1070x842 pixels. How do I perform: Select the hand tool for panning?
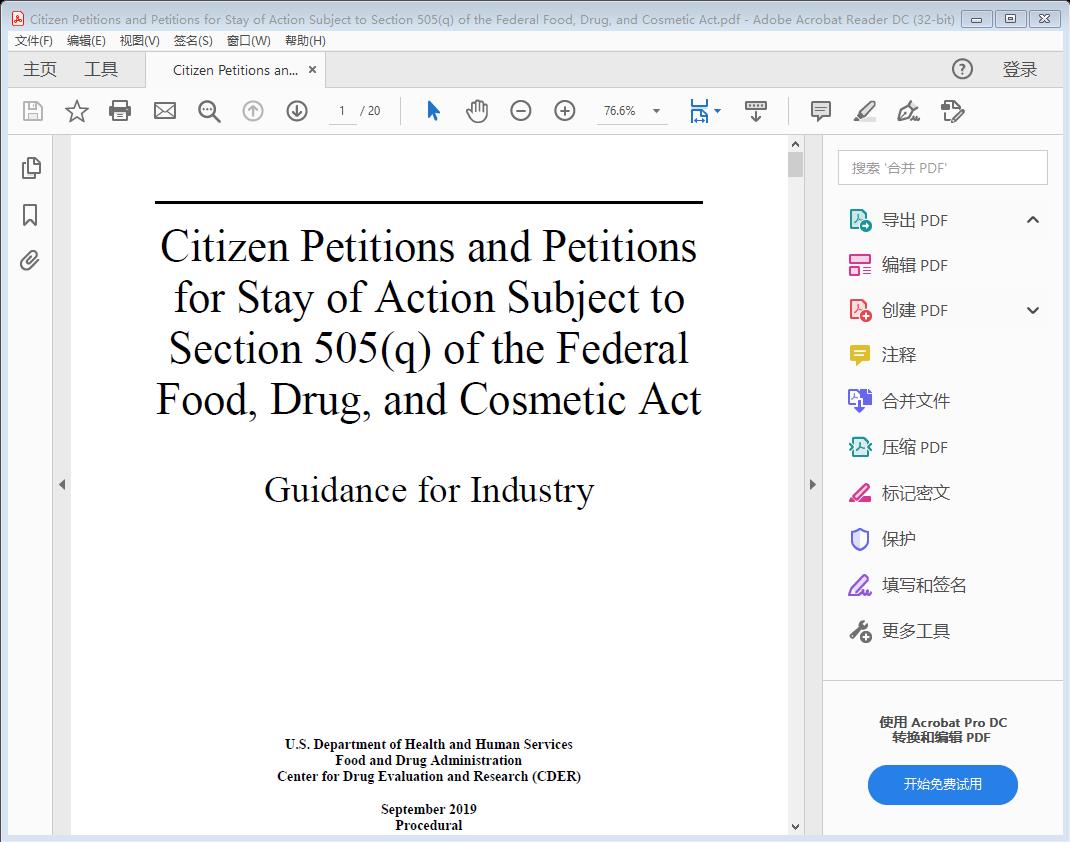pos(477,111)
